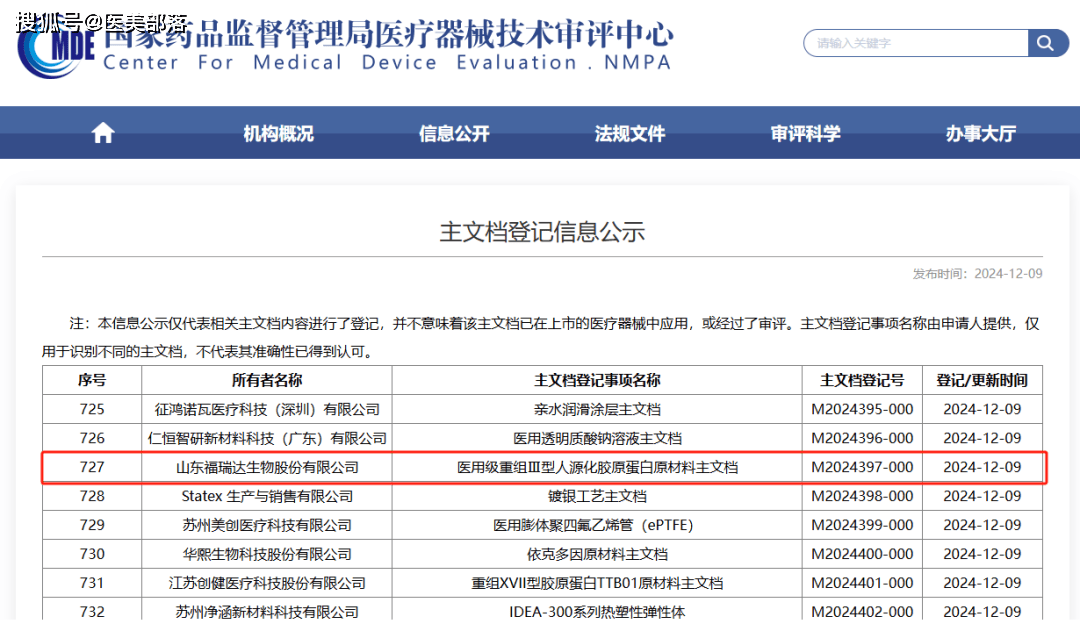Click item 镀银工艺主文档

(597, 497)
